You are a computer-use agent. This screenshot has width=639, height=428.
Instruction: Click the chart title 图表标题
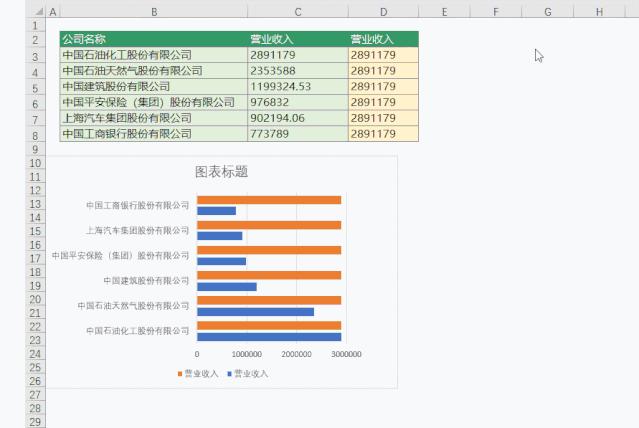tap(221, 172)
